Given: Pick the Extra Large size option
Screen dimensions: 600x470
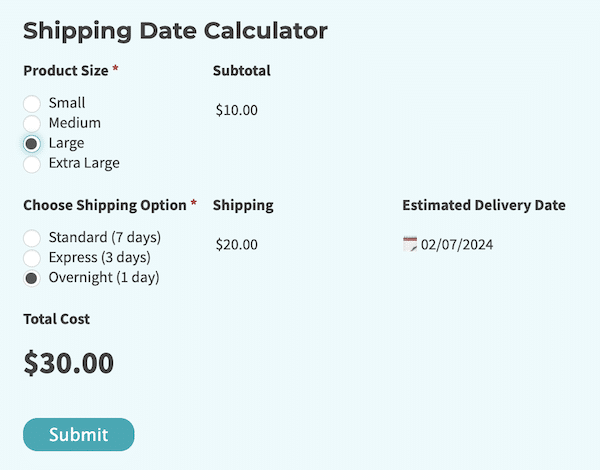Looking at the screenshot, I should click(32, 163).
